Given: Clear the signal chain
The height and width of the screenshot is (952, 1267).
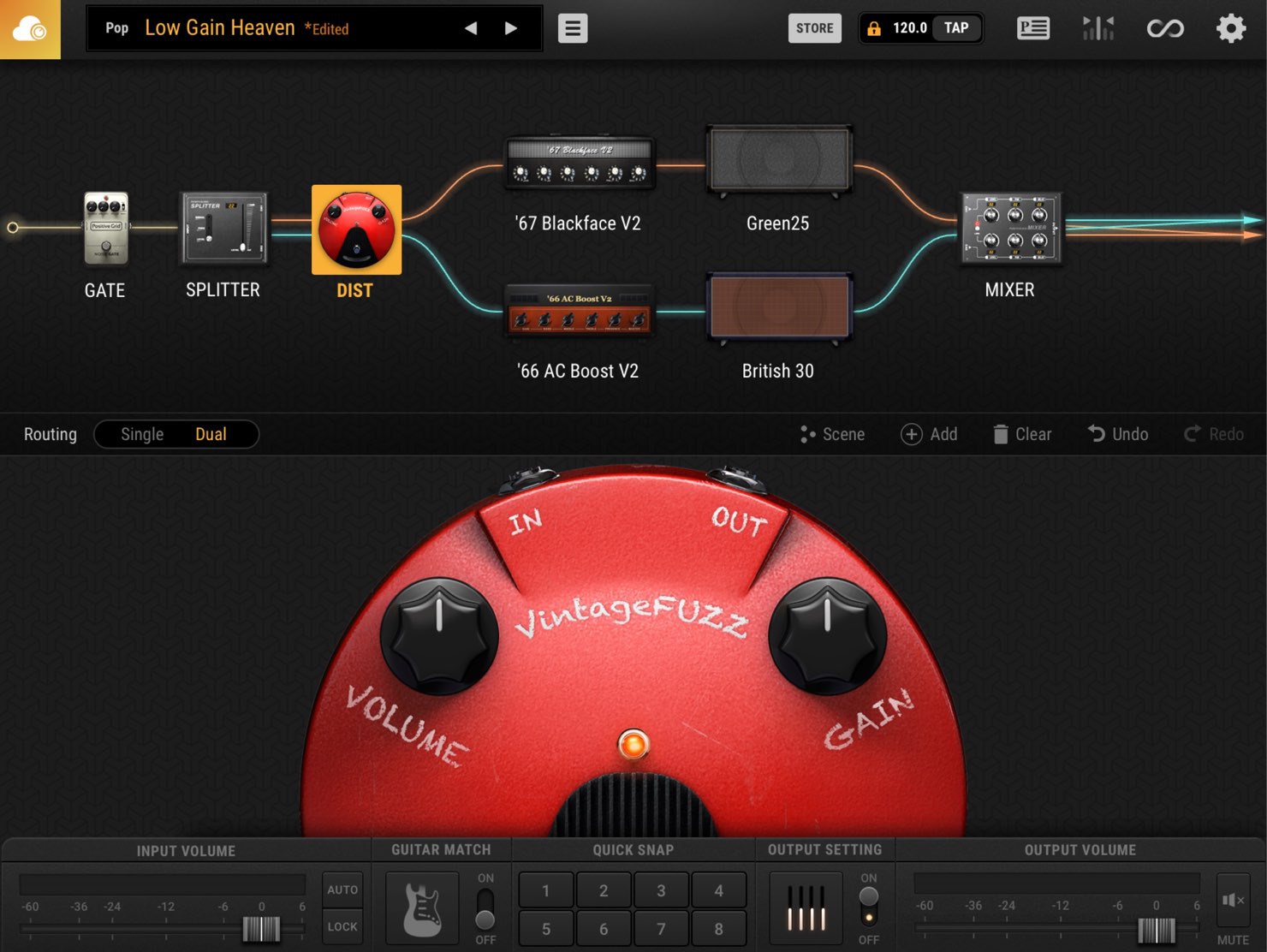Looking at the screenshot, I should coord(1022,434).
